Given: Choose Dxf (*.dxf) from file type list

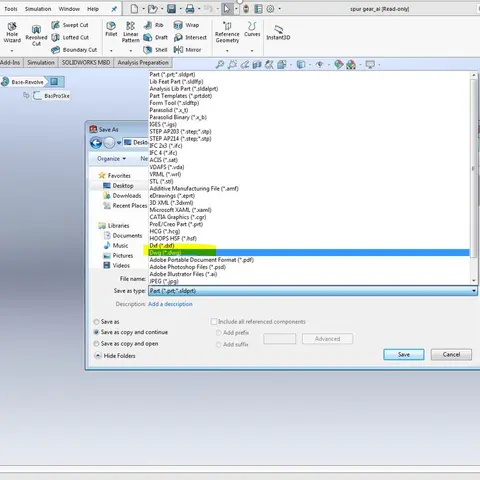Looking at the screenshot, I should click(x=162, y=246).
